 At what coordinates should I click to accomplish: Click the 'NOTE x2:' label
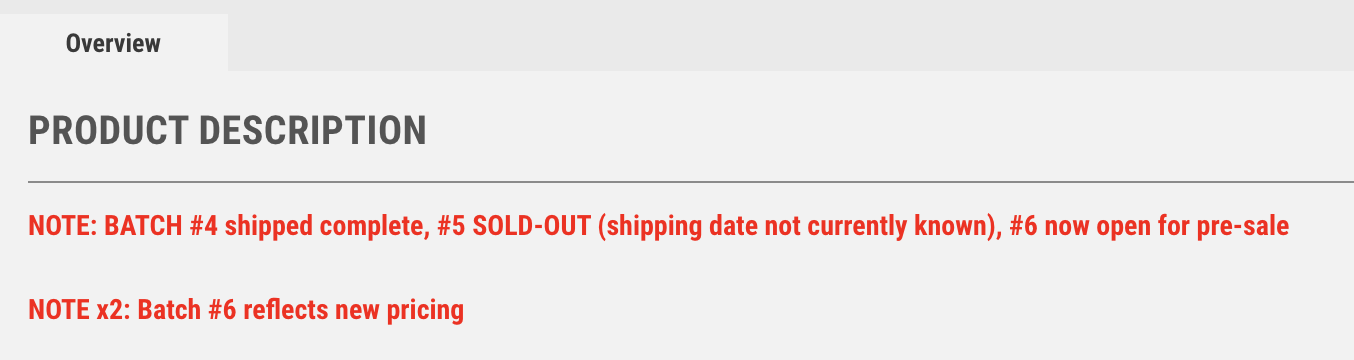(x=80, y=310)
